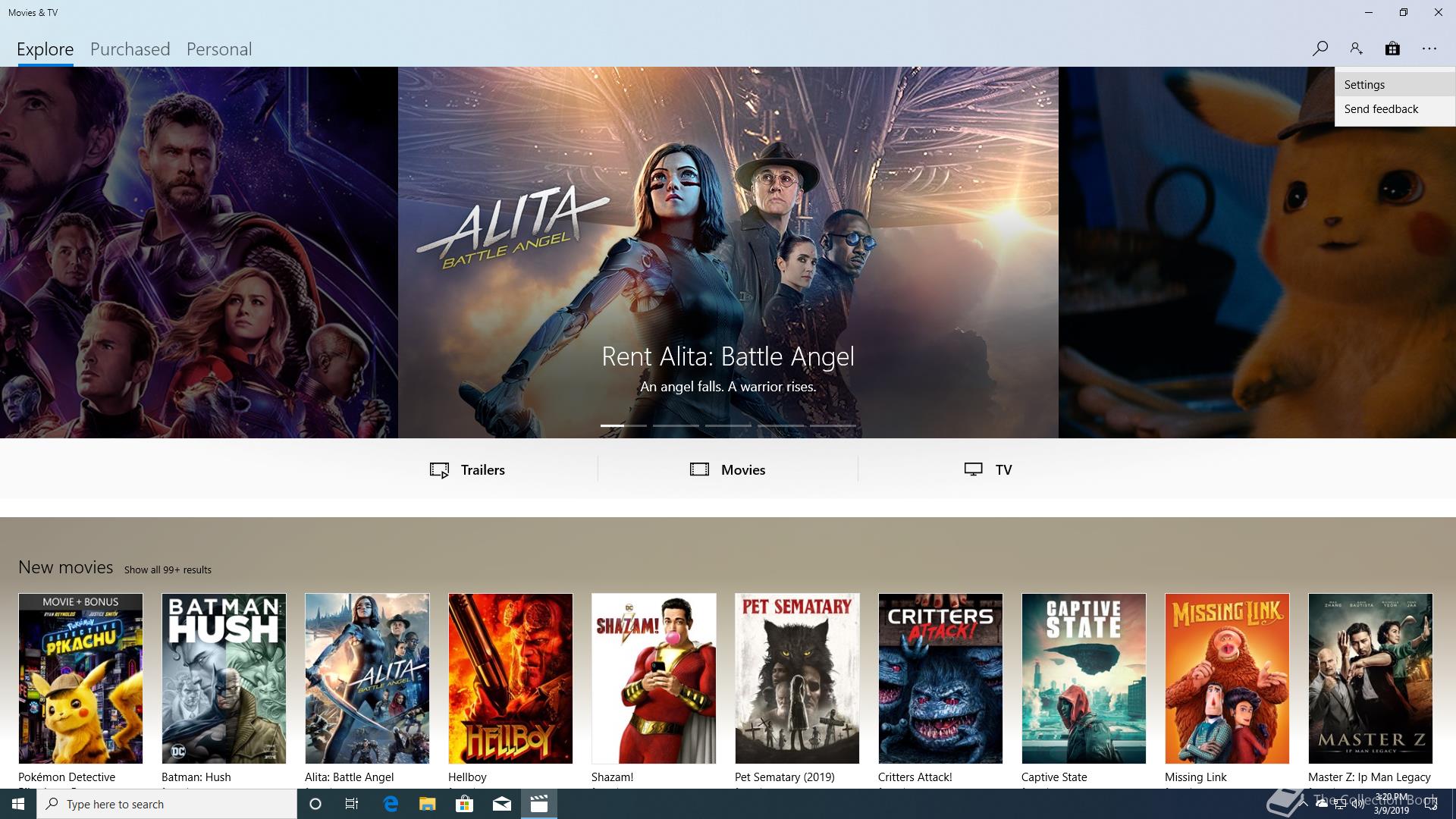This screenshot has height=819, width=1456.
Task: Click 'Missing Link' title text
Action: 1196,777
